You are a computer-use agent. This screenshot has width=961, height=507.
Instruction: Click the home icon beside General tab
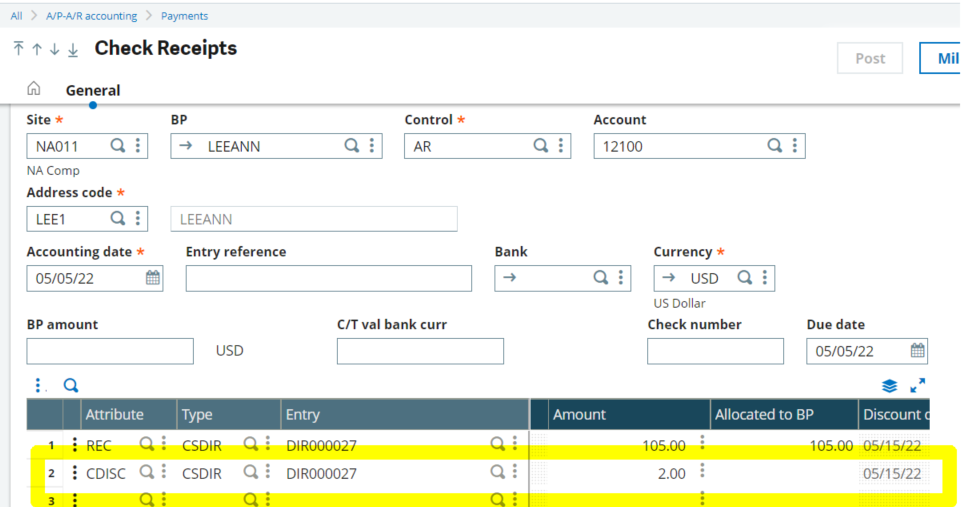pos(34,89)
